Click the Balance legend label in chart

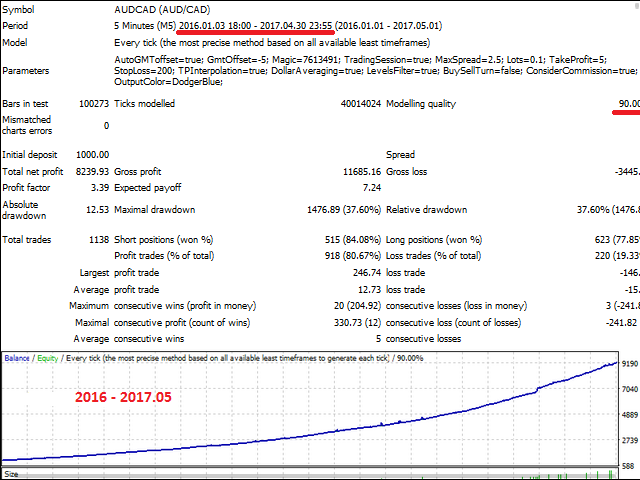point(17,358)
